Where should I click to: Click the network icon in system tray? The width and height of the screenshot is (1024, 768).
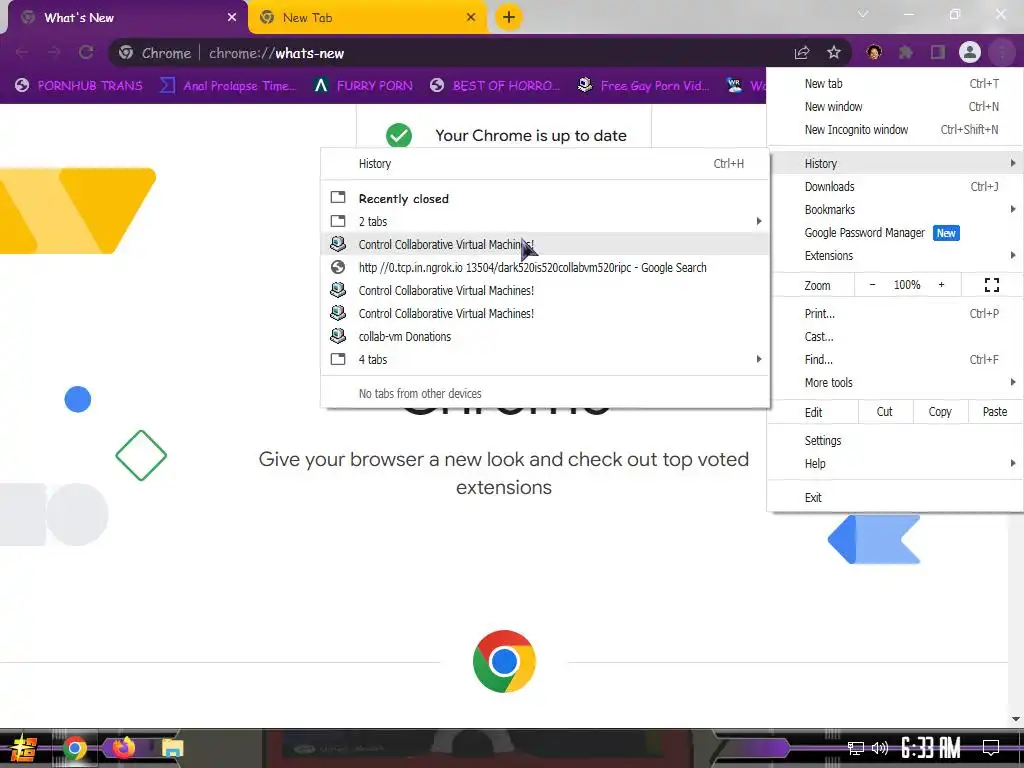click(856, 748)
